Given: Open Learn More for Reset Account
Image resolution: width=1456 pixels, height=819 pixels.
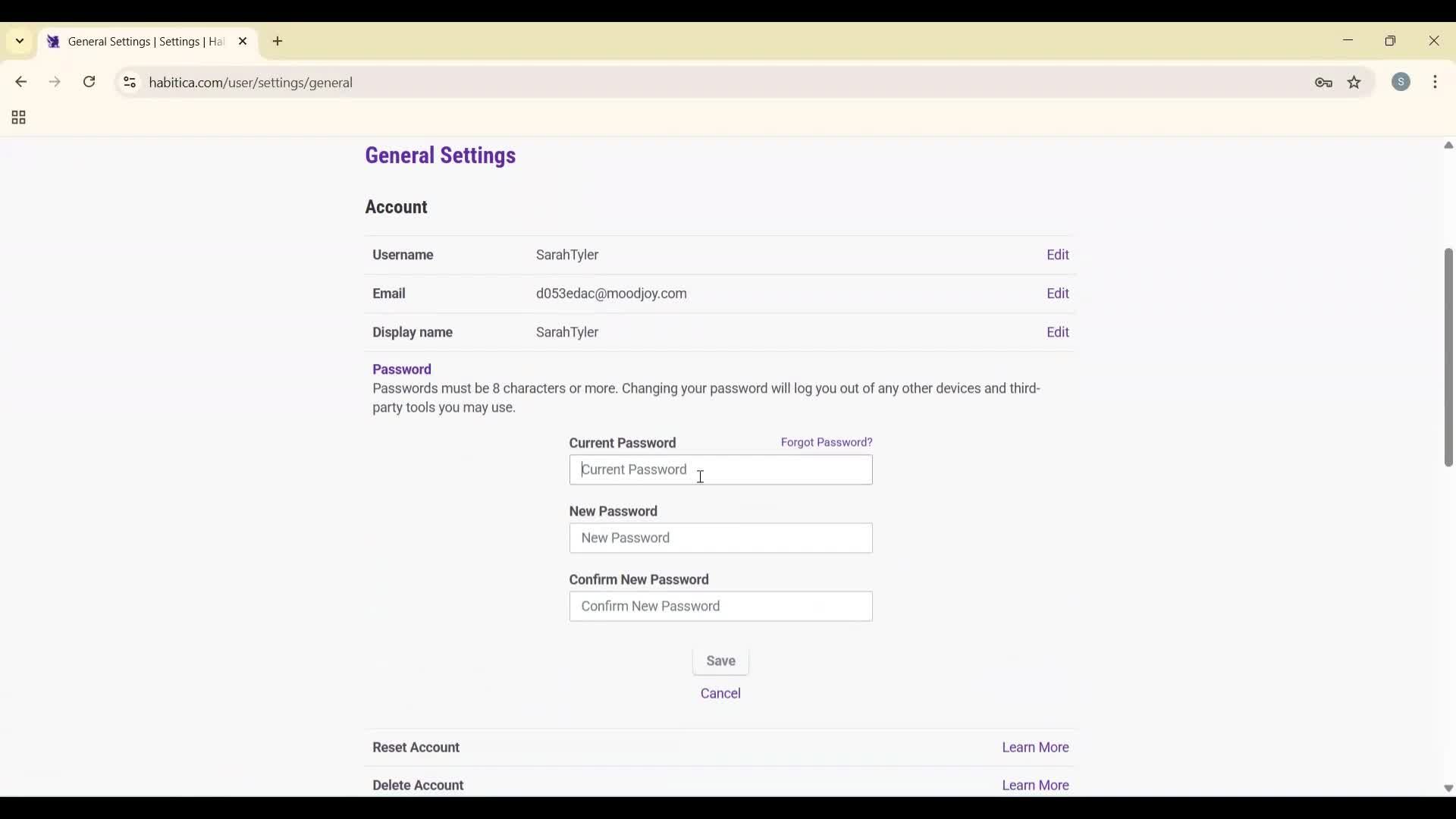Looking at the screenshot, I should (x=1034, y=748).
